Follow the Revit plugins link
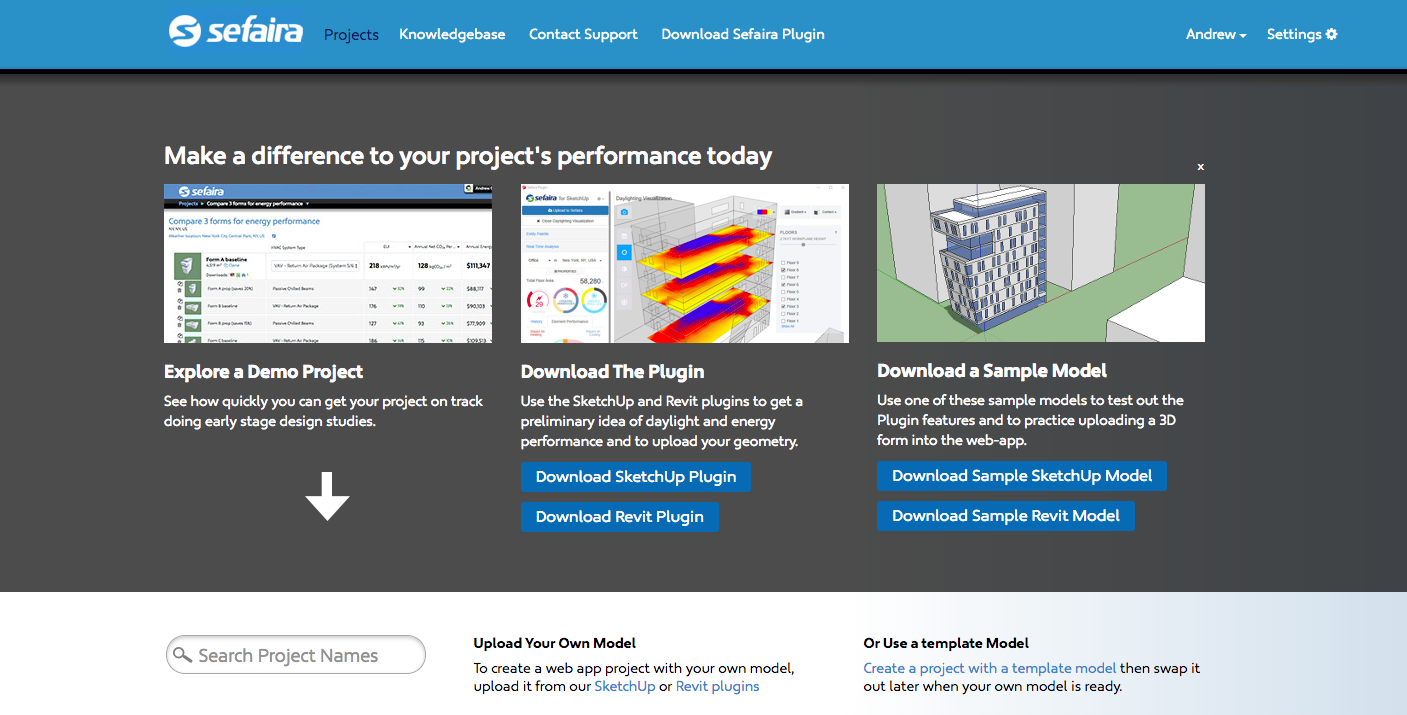The image size is (1407, 715). click(x=717, y=687)
